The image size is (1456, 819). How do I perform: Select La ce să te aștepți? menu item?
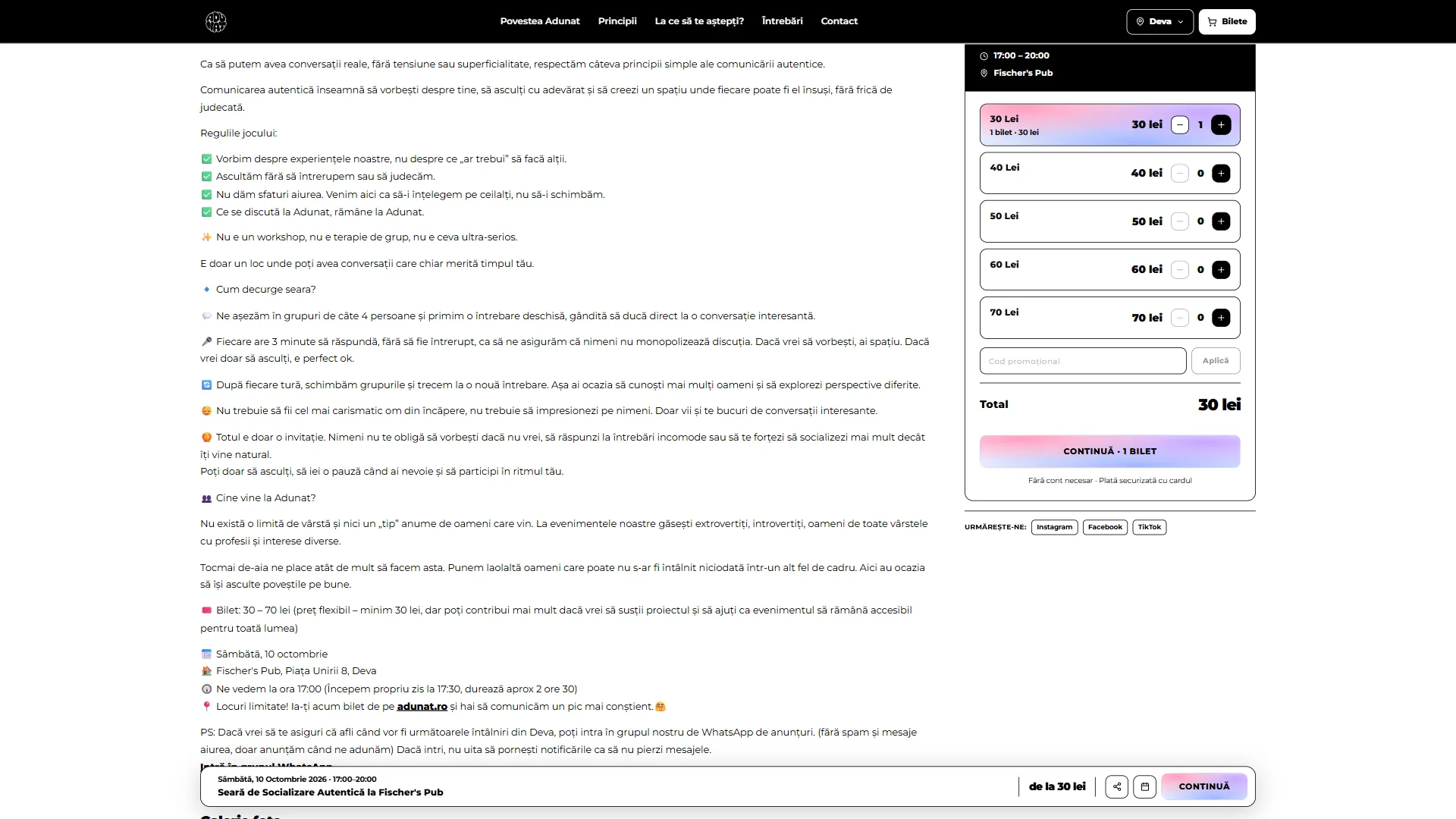coord(699,21)
